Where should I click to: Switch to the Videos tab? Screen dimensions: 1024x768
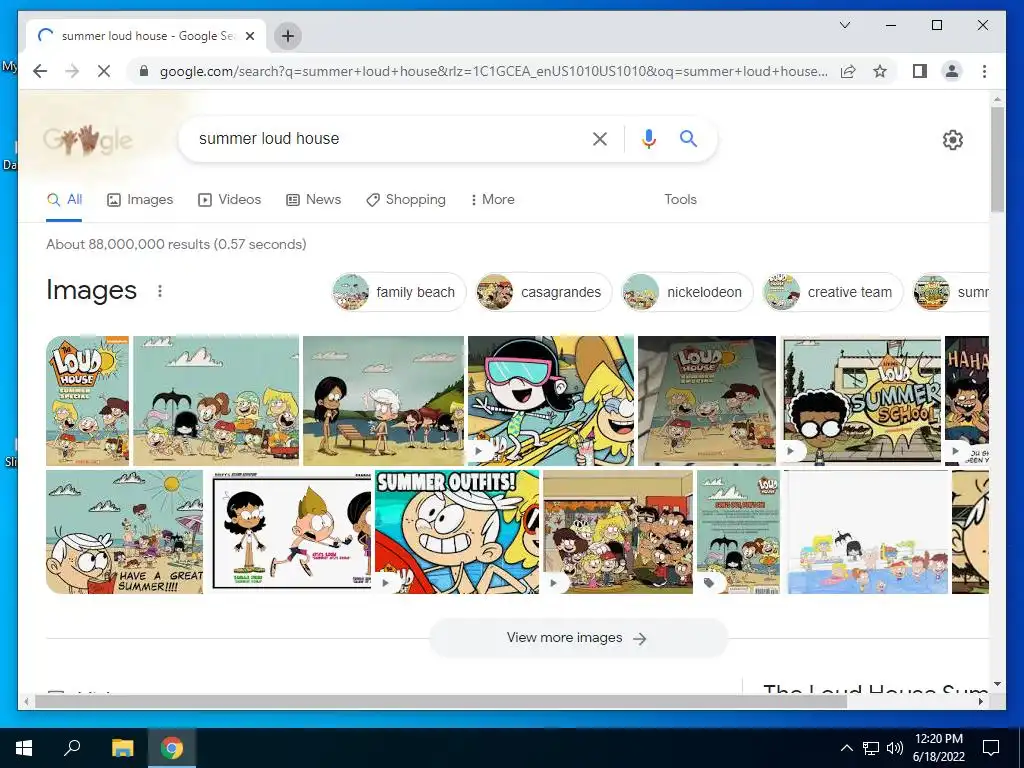[x=229, y=199]
